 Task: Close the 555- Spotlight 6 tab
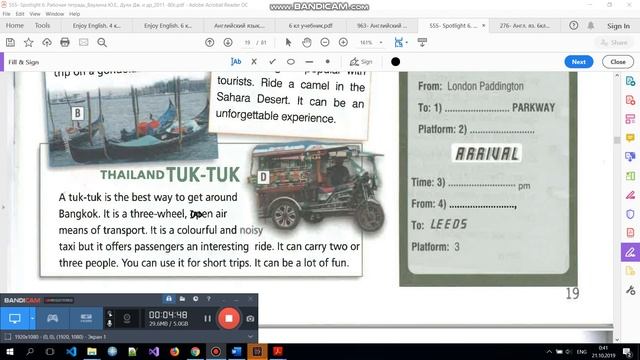tap(484, 25)
